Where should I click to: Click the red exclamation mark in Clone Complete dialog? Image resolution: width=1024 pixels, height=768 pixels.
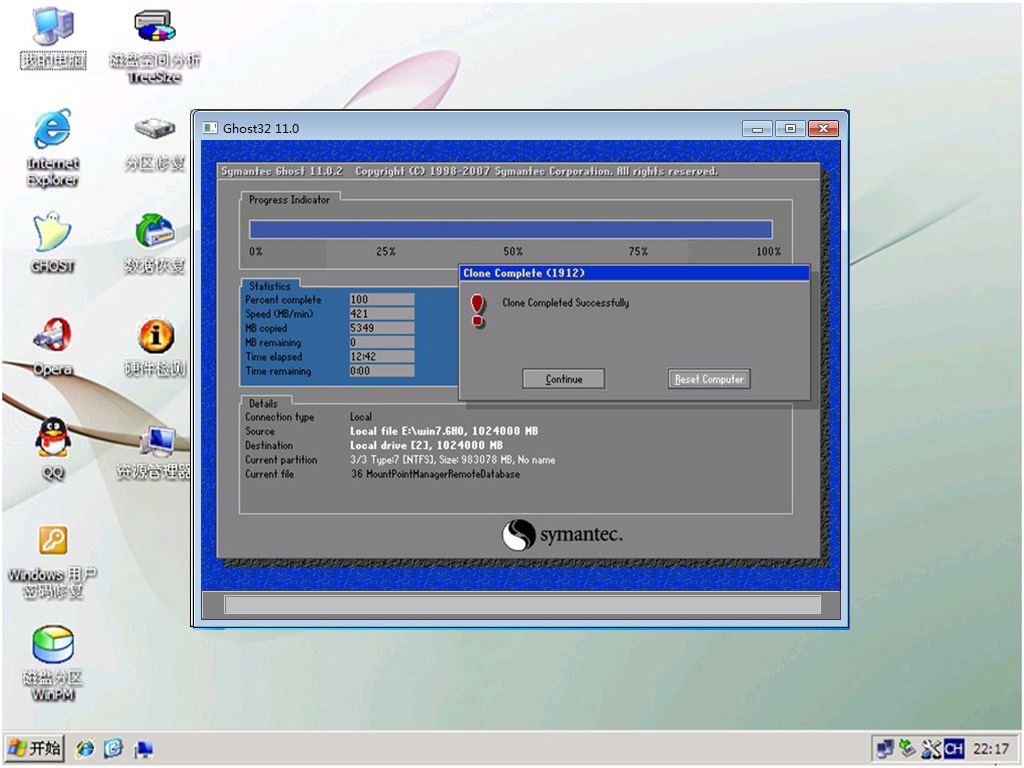point(478,310)
